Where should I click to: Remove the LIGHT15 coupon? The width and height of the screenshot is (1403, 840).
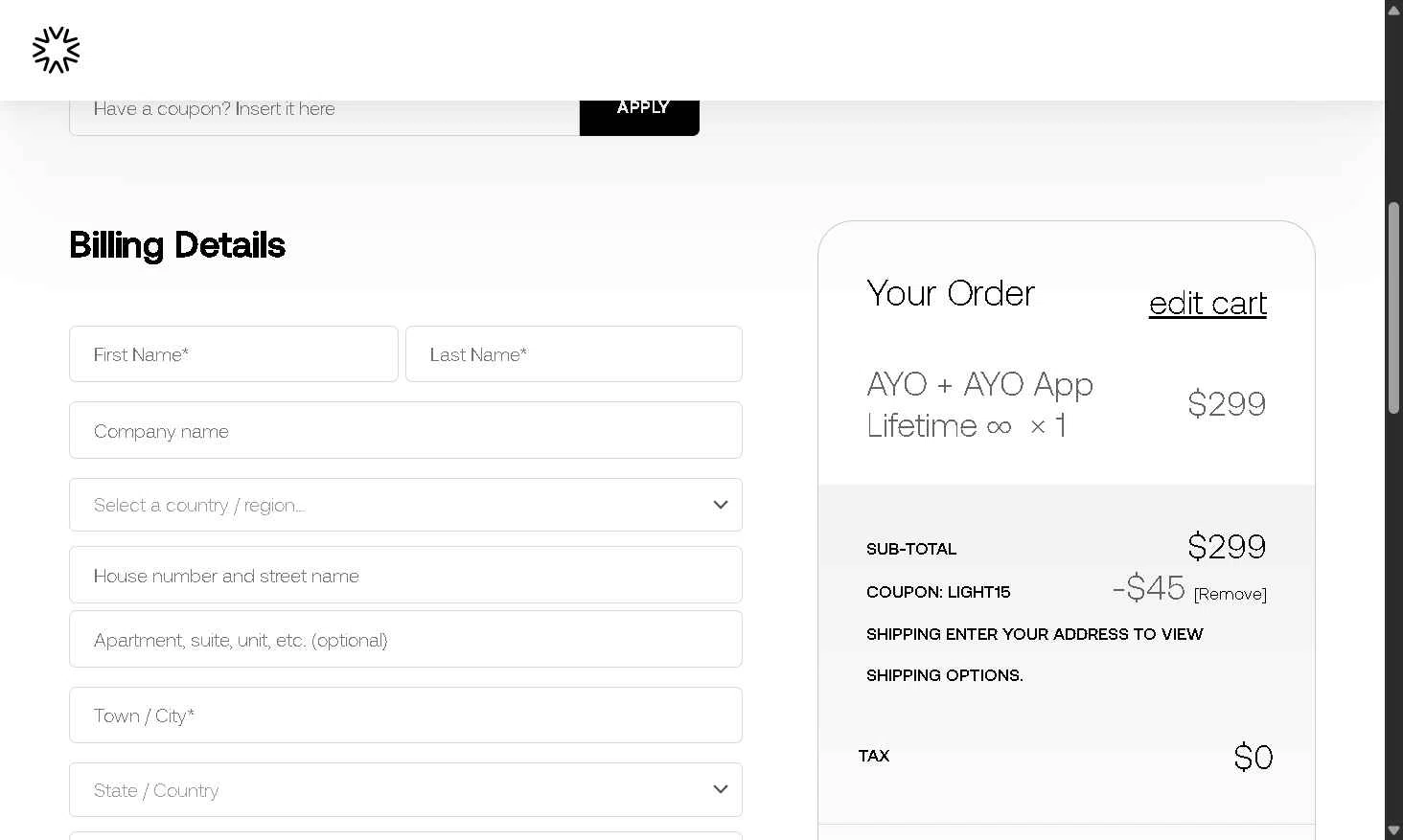[1230, 594]
